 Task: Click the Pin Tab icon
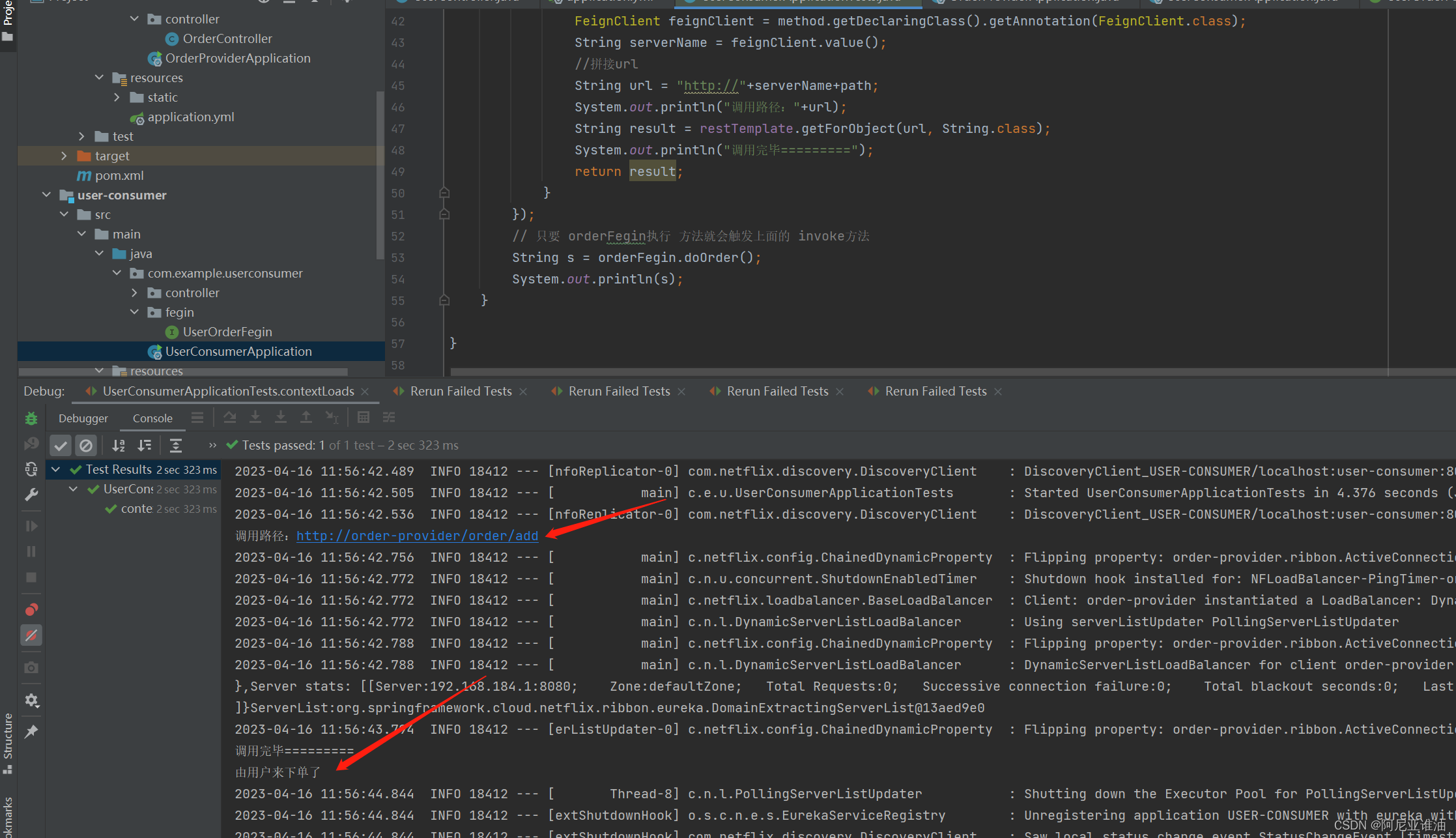tap(31, 732)
